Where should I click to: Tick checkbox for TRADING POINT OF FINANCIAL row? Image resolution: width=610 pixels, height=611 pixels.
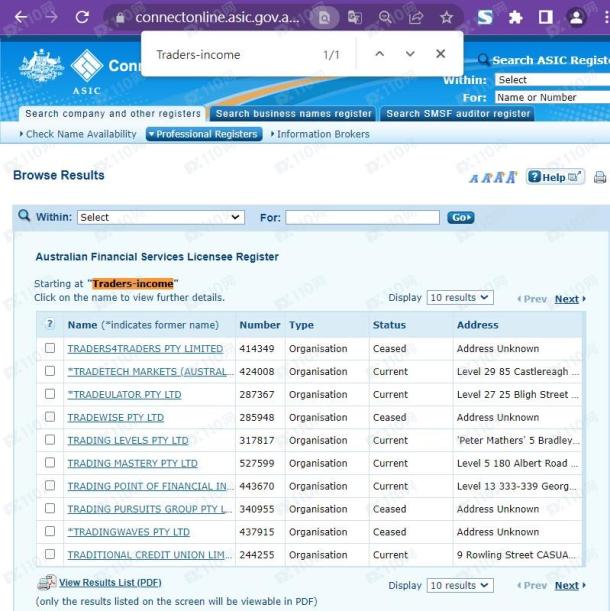coord(50,486)
